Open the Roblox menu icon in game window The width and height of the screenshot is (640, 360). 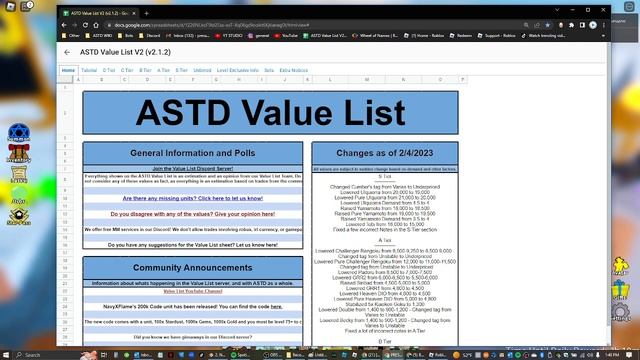(x=10, y=7)
